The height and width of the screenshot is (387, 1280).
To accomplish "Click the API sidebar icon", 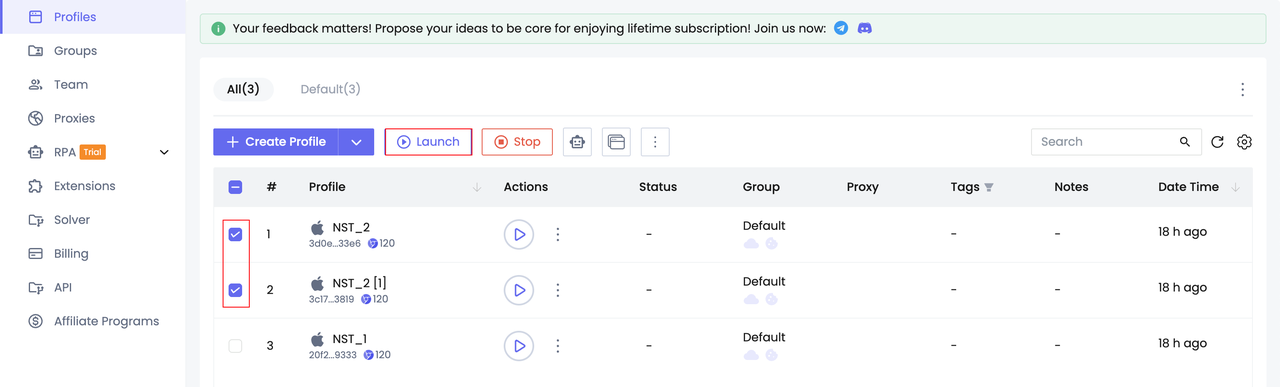I will pos(36,288).
